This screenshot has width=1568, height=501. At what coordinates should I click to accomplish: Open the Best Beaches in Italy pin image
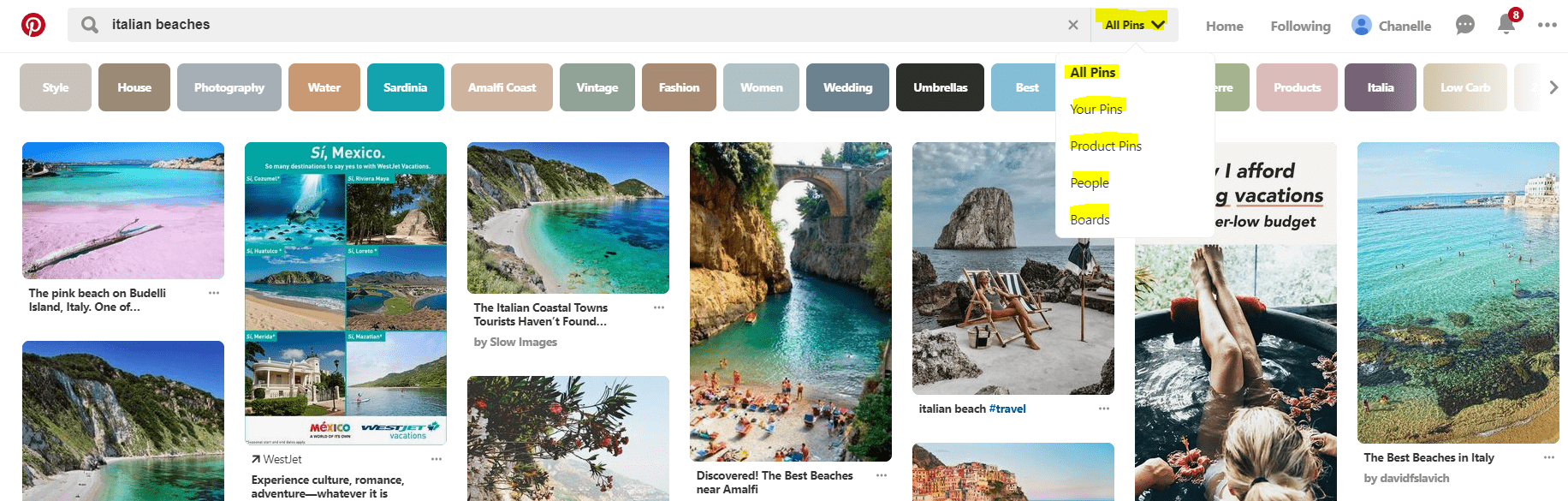(x=1458, y=291)
